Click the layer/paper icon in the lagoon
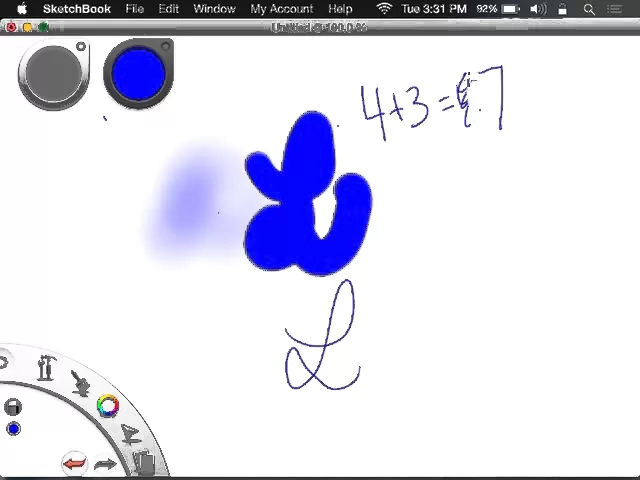640x480 pixels. click(13, 407)
